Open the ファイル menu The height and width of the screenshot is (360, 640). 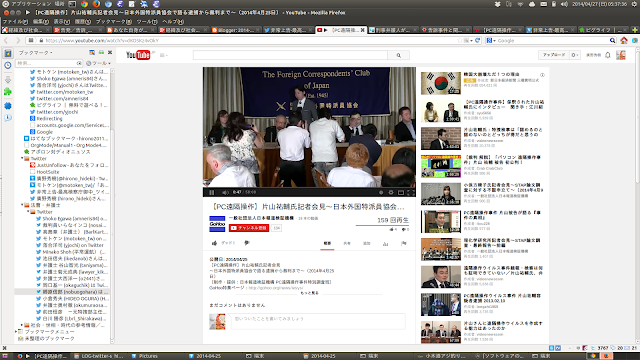pyautogui.click(x=16, y=21)
